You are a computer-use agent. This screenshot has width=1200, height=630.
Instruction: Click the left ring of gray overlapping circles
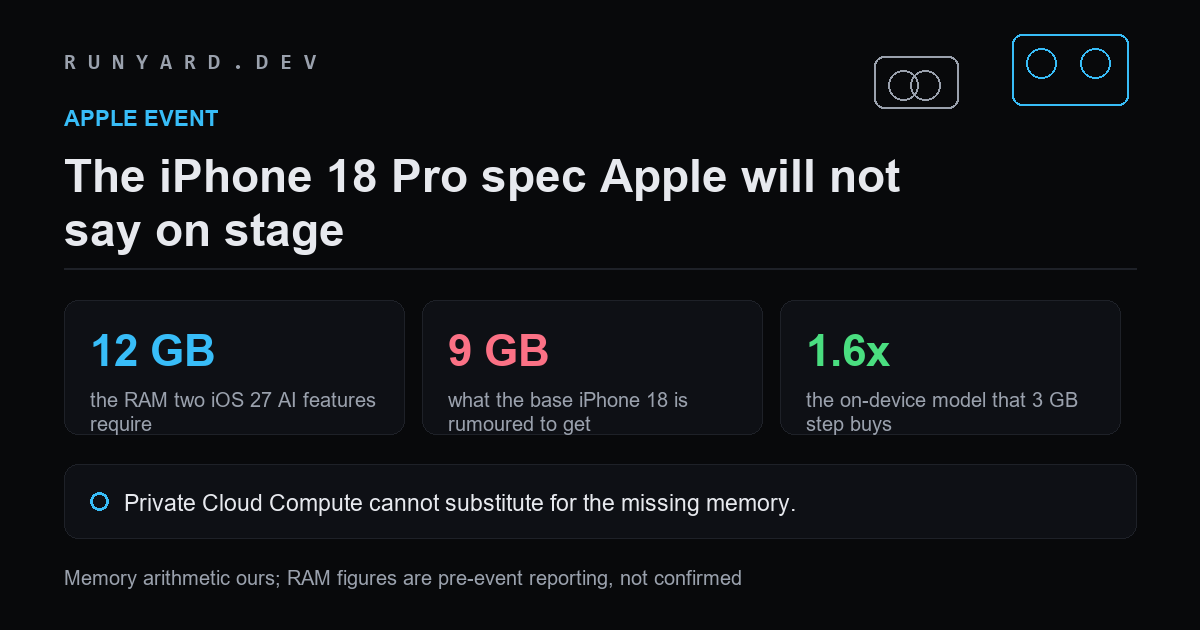tap(904, 85)
